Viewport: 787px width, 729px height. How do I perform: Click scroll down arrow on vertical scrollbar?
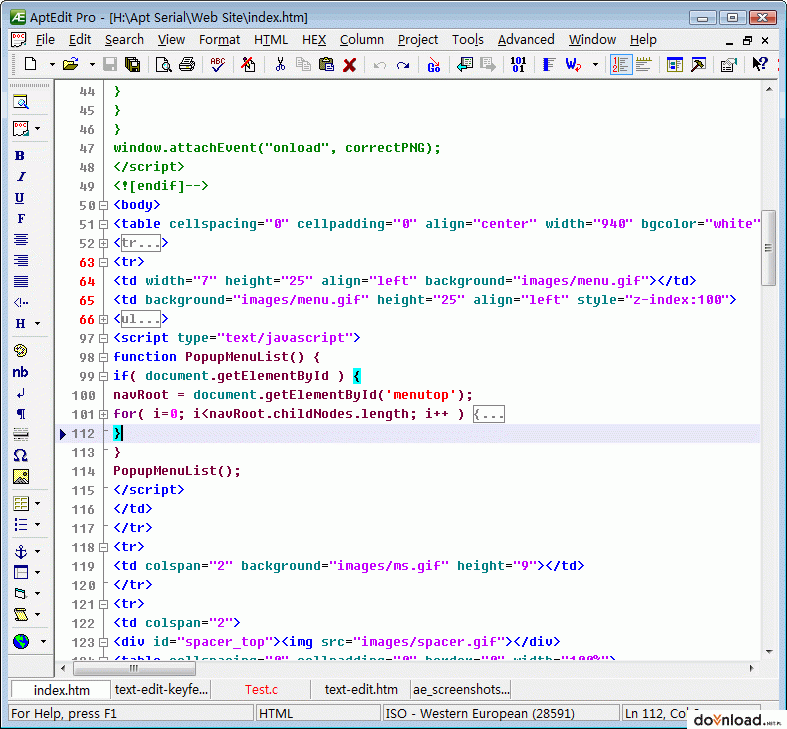click(769, 652)
